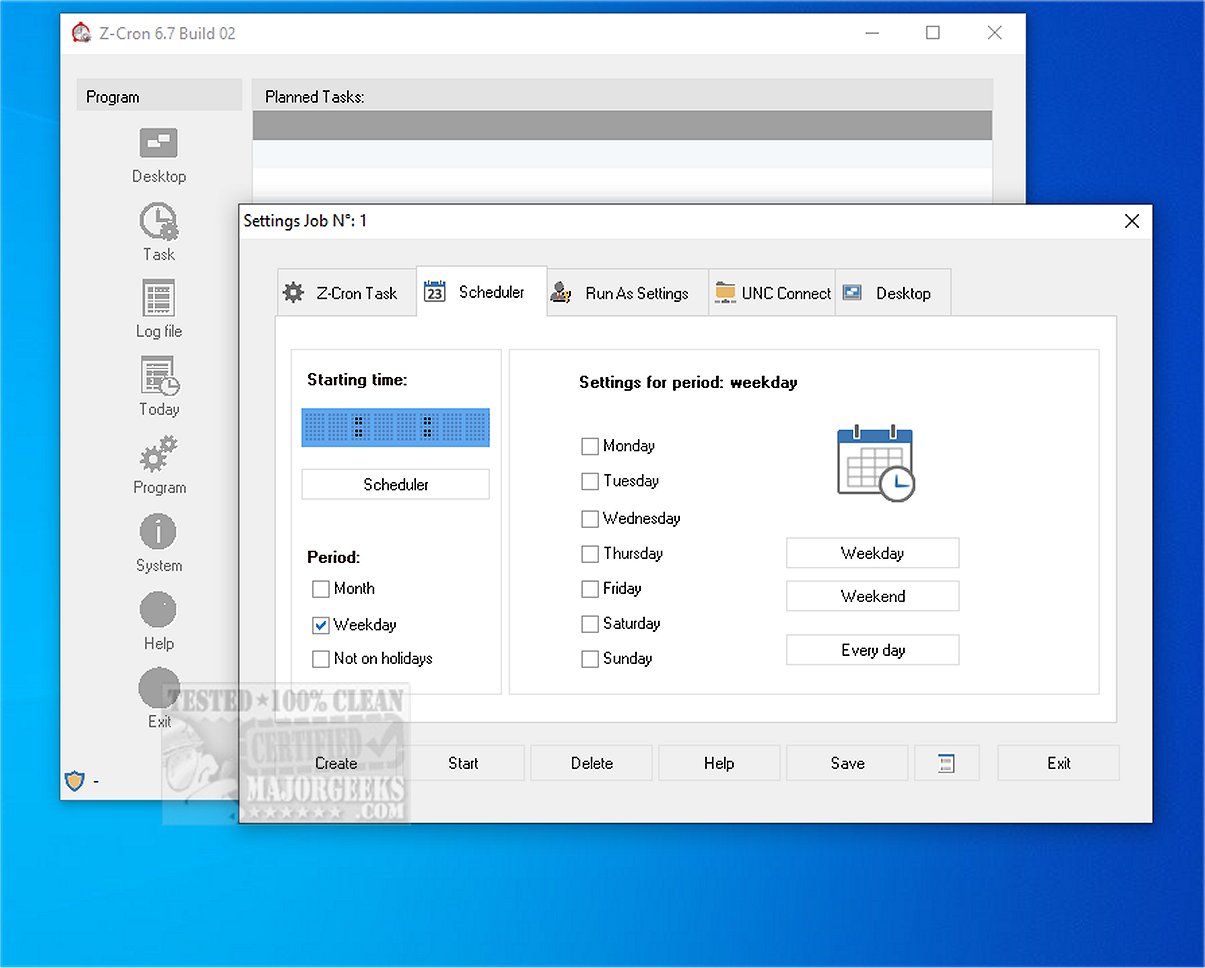This screenshot has width=1205, height=968.
Task: Close the Settings Job dialog
Action: point(1132,221)
